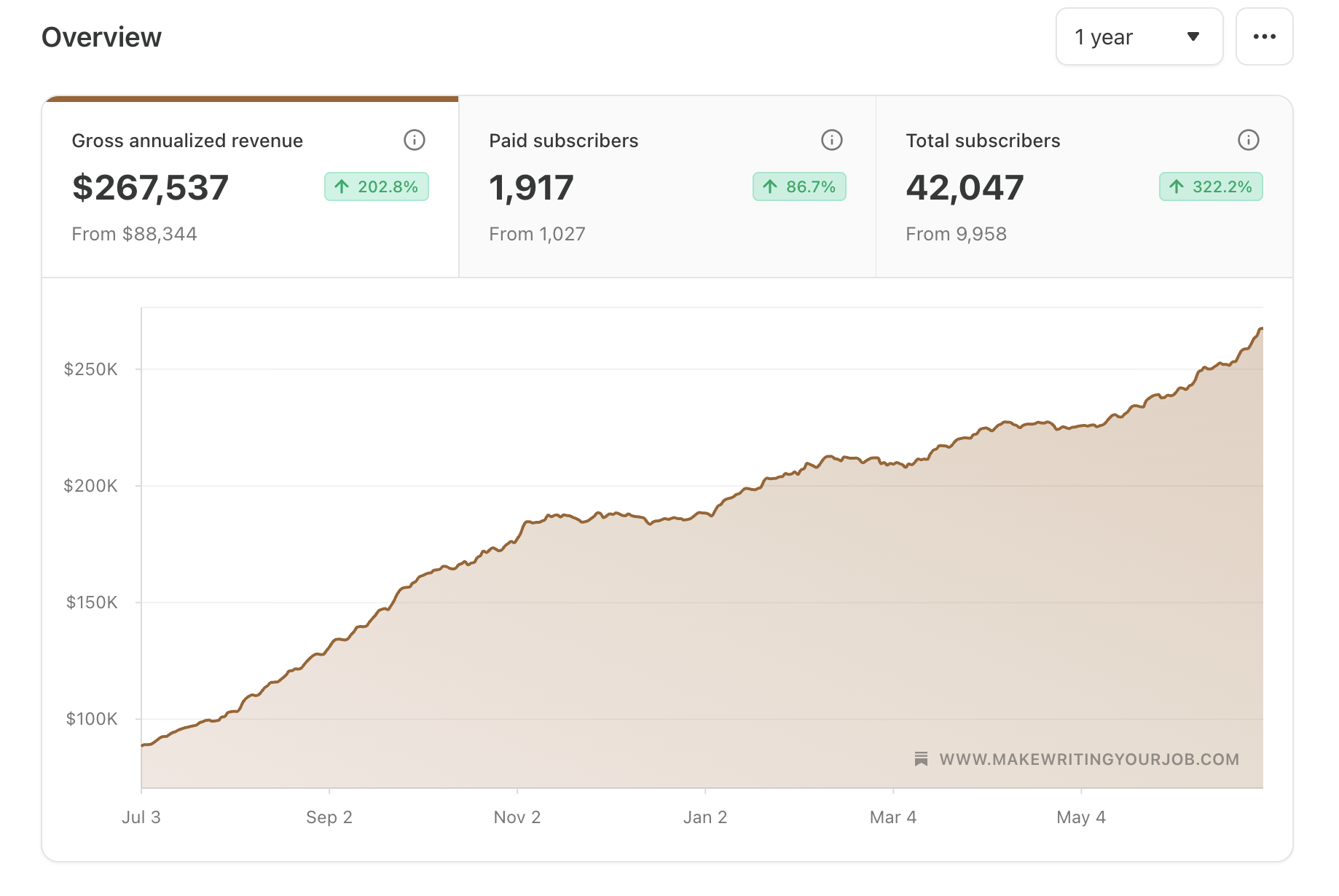Click the 42,047 total subscribers value

965,188
